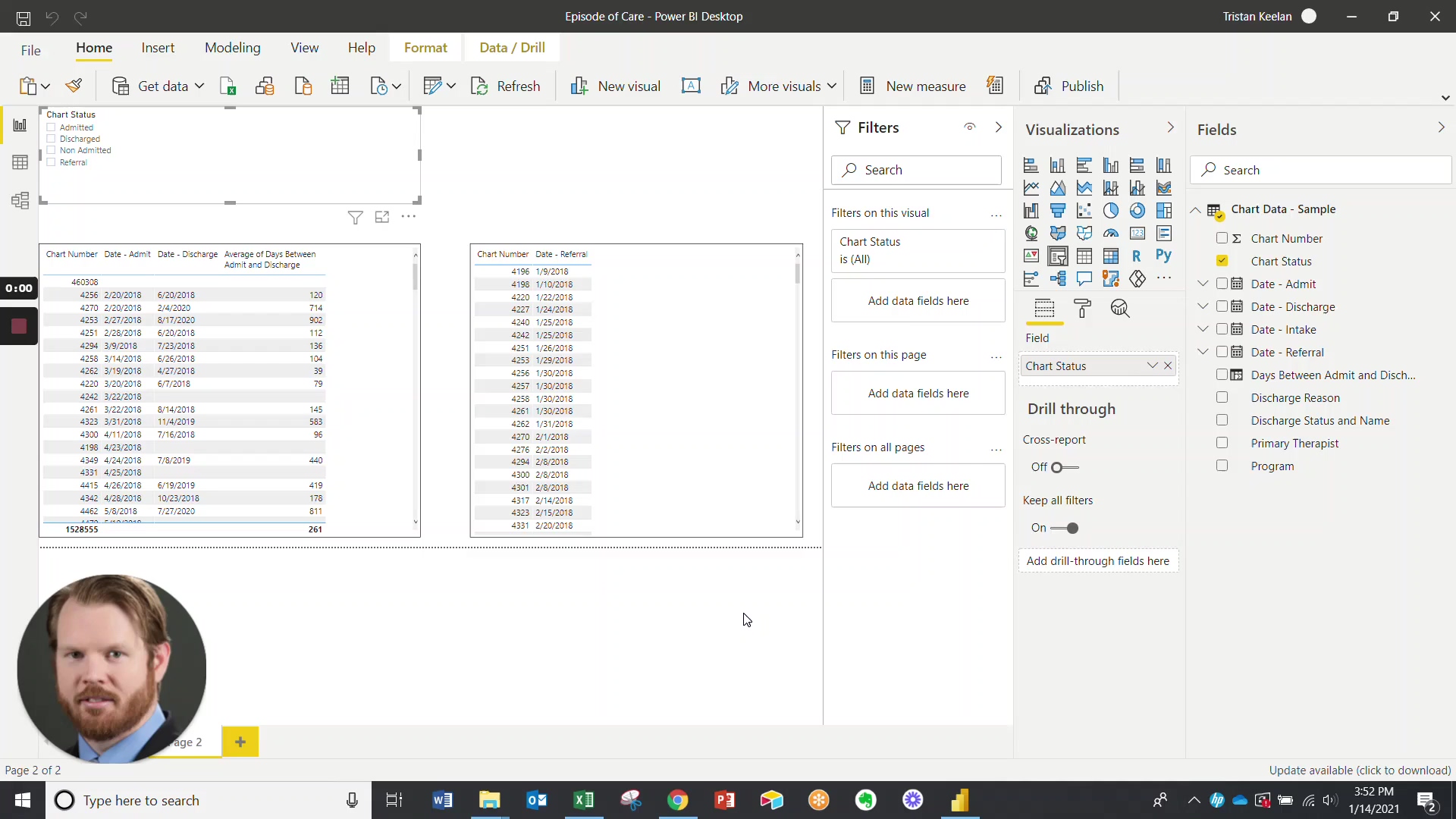This screenshot has width=1456, height=819.
Task: Select the slicer visual icon
Action: 1058,256
